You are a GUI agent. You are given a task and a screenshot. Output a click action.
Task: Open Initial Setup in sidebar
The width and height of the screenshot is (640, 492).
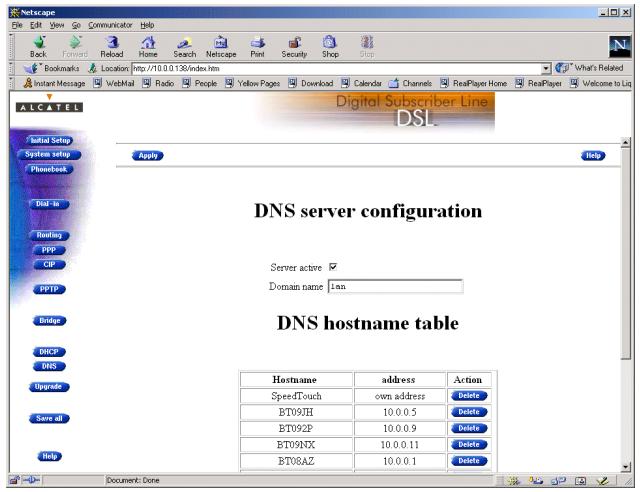click(x=50, y=140)
